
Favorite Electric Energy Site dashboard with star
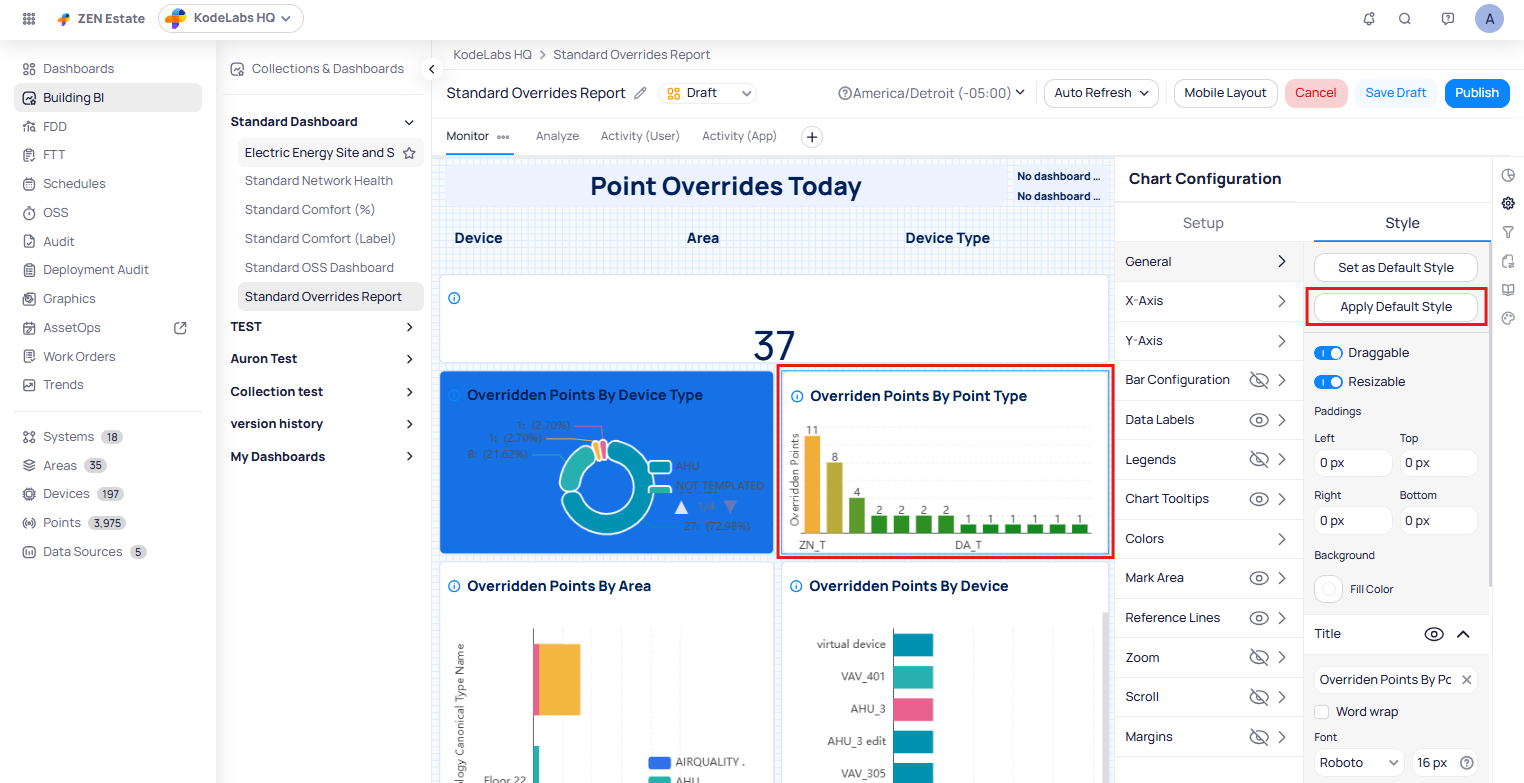(x=409, y=153)
